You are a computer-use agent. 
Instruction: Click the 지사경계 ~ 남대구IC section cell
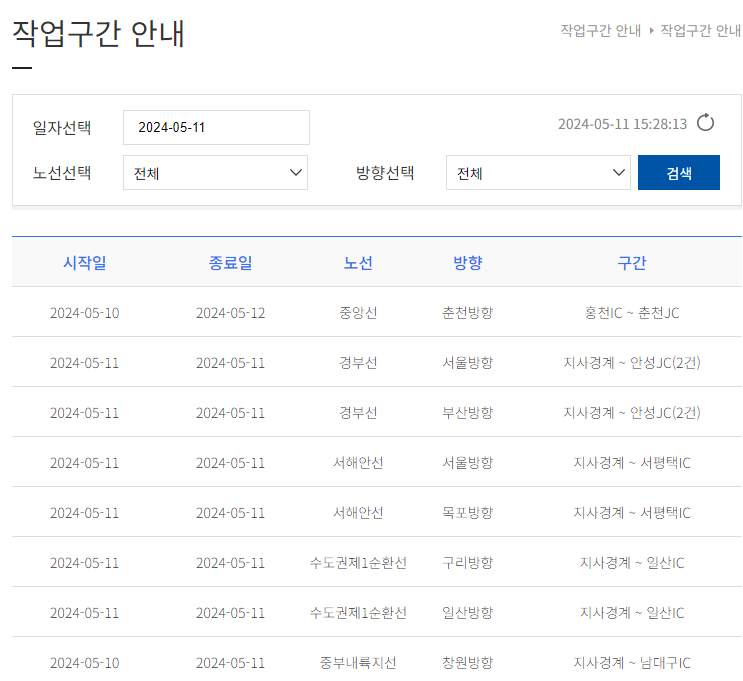[x=632, y=663]
